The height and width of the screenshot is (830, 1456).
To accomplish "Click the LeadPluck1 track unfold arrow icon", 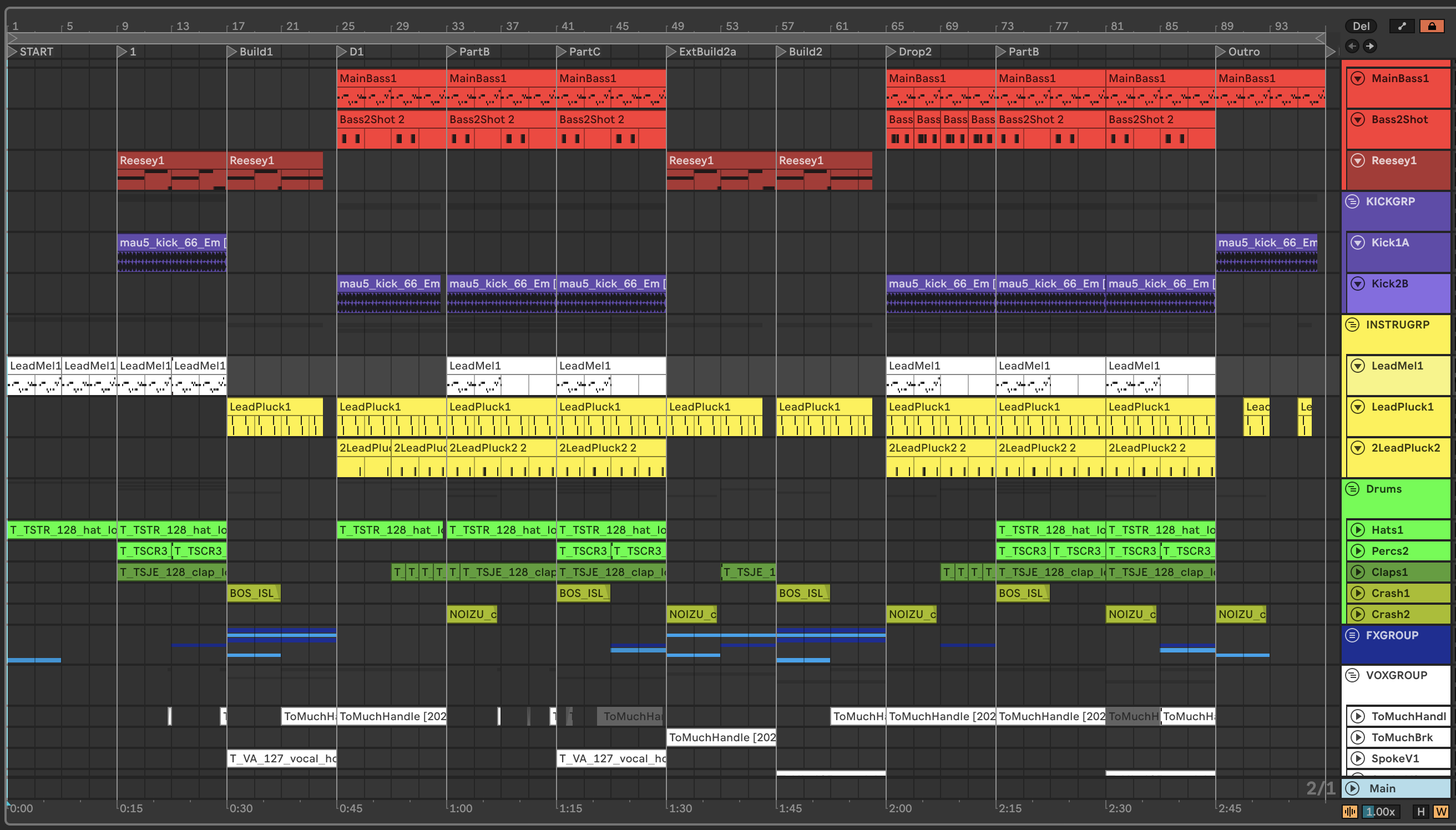I will pyautogui.click(x=1358, y=407).
